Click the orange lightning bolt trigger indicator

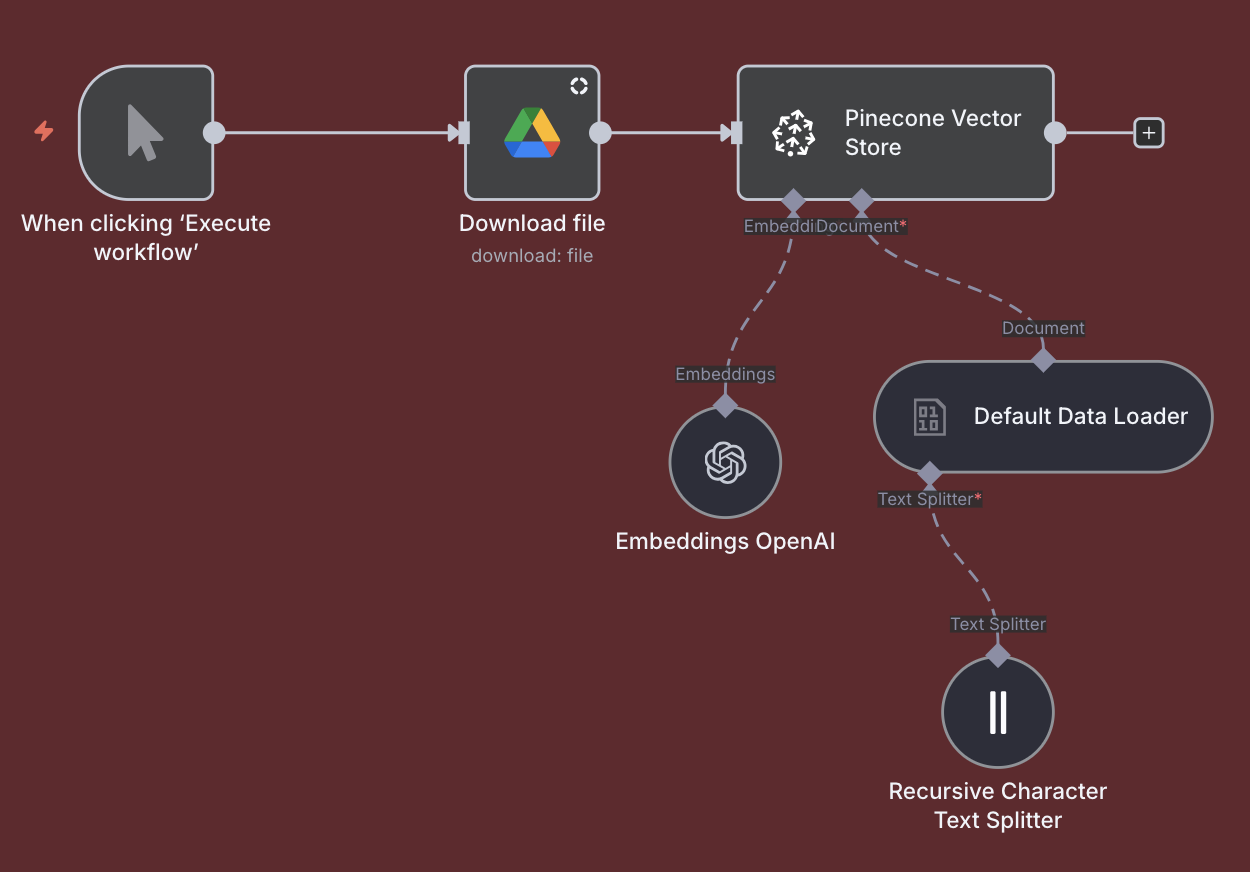click(44, 131)
